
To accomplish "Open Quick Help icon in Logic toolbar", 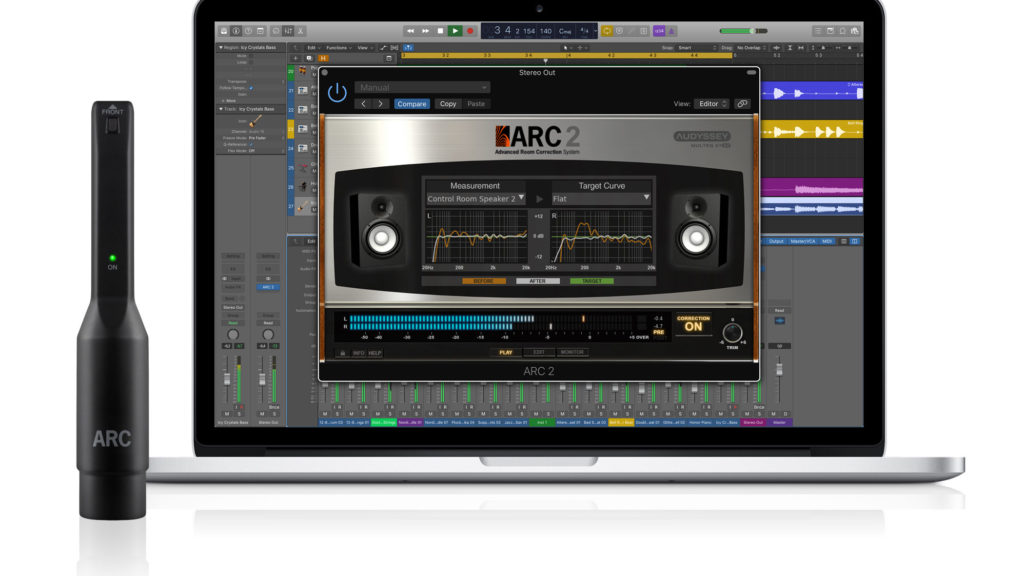I will [249, 31].
